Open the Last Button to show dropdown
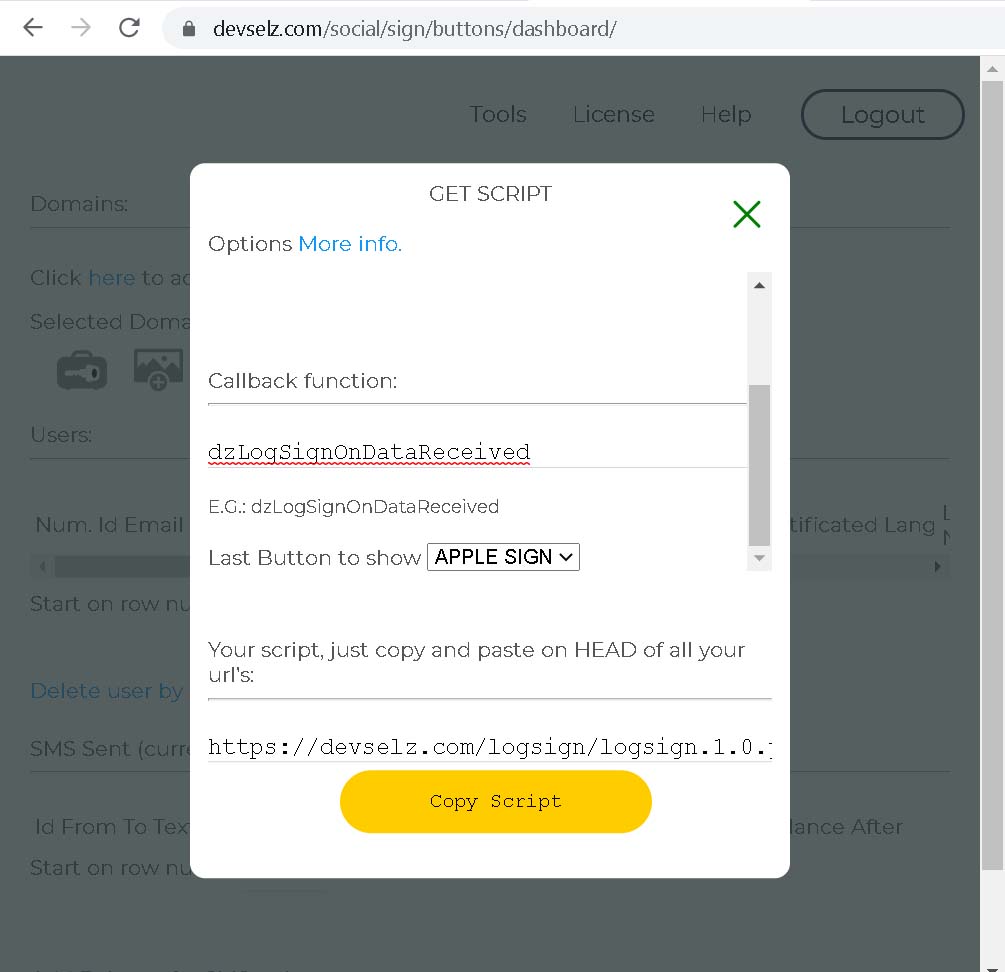 point(503,557)
